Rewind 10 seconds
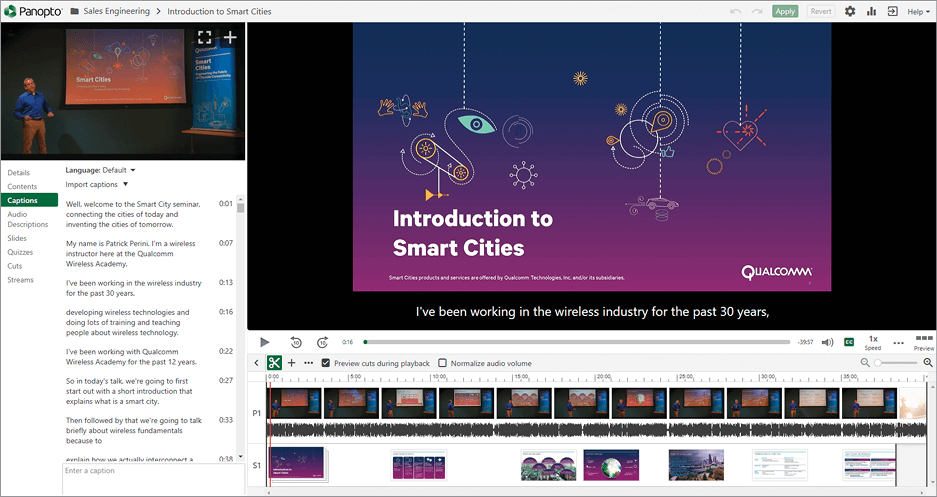 coord(296,342)
